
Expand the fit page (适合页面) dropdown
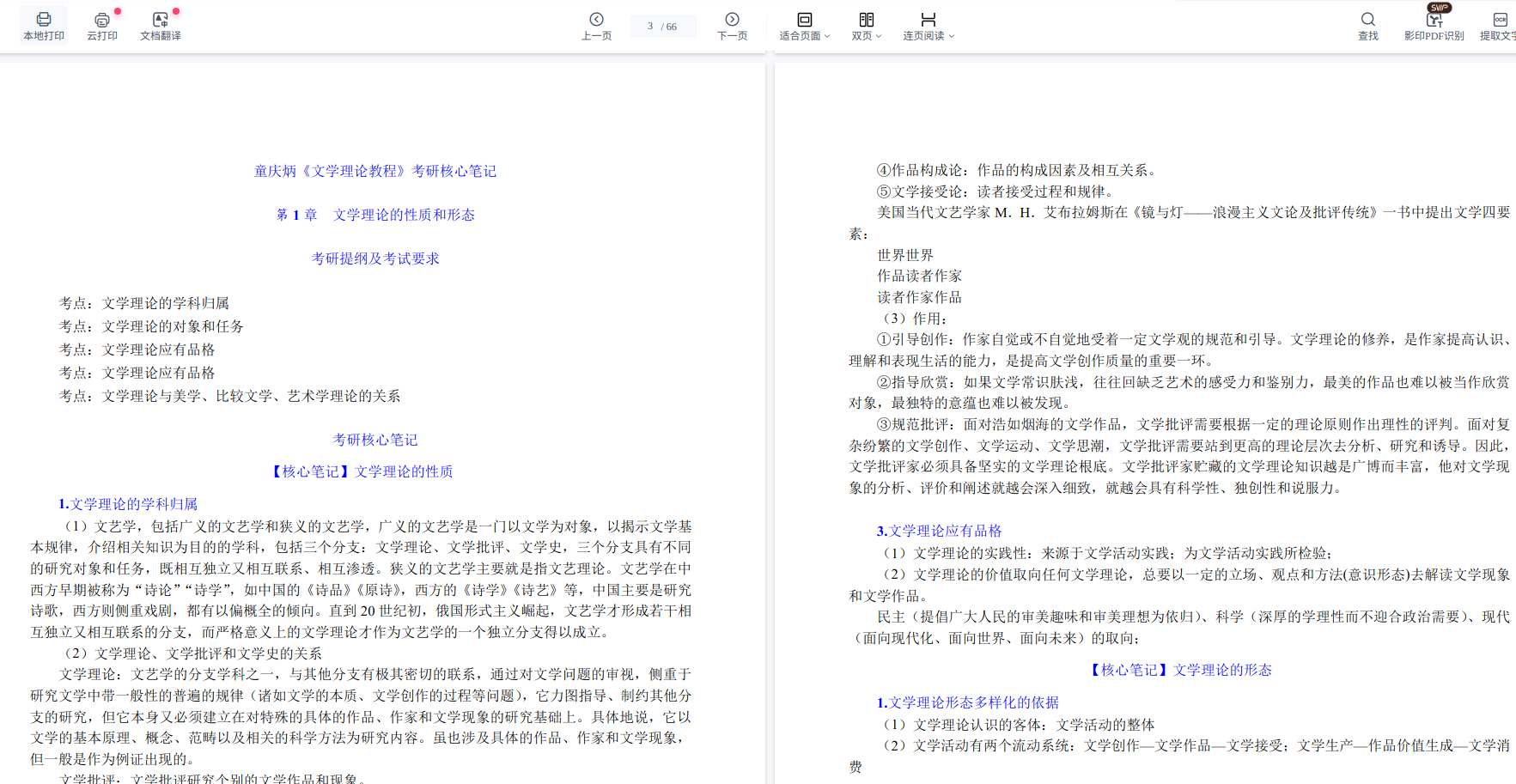(x=805, y=26)
